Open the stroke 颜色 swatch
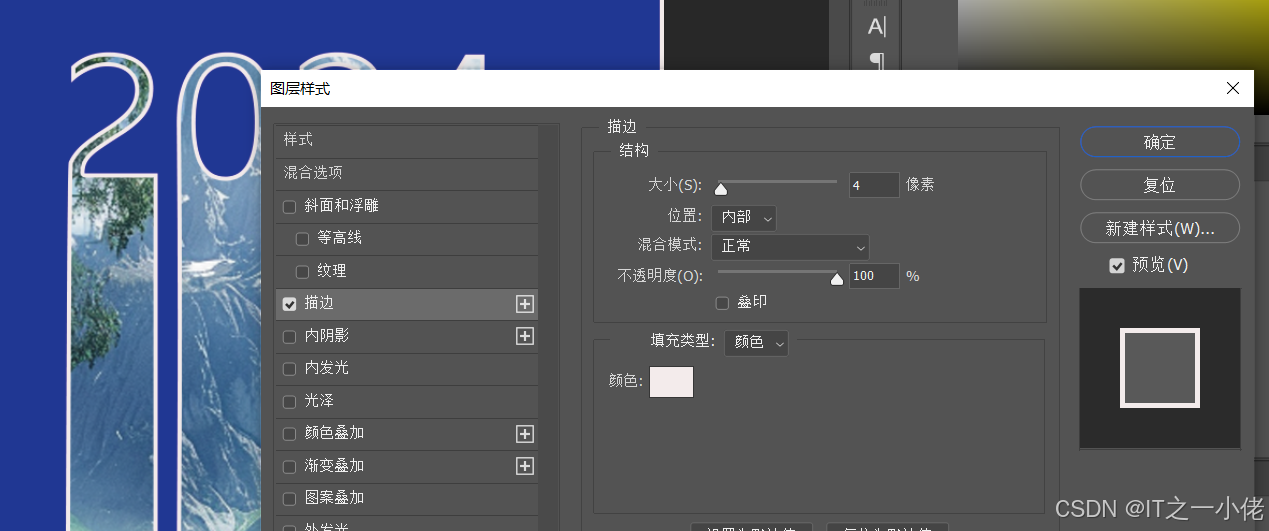The width and height of the screenshot is (1269, 531). point(671,382)
